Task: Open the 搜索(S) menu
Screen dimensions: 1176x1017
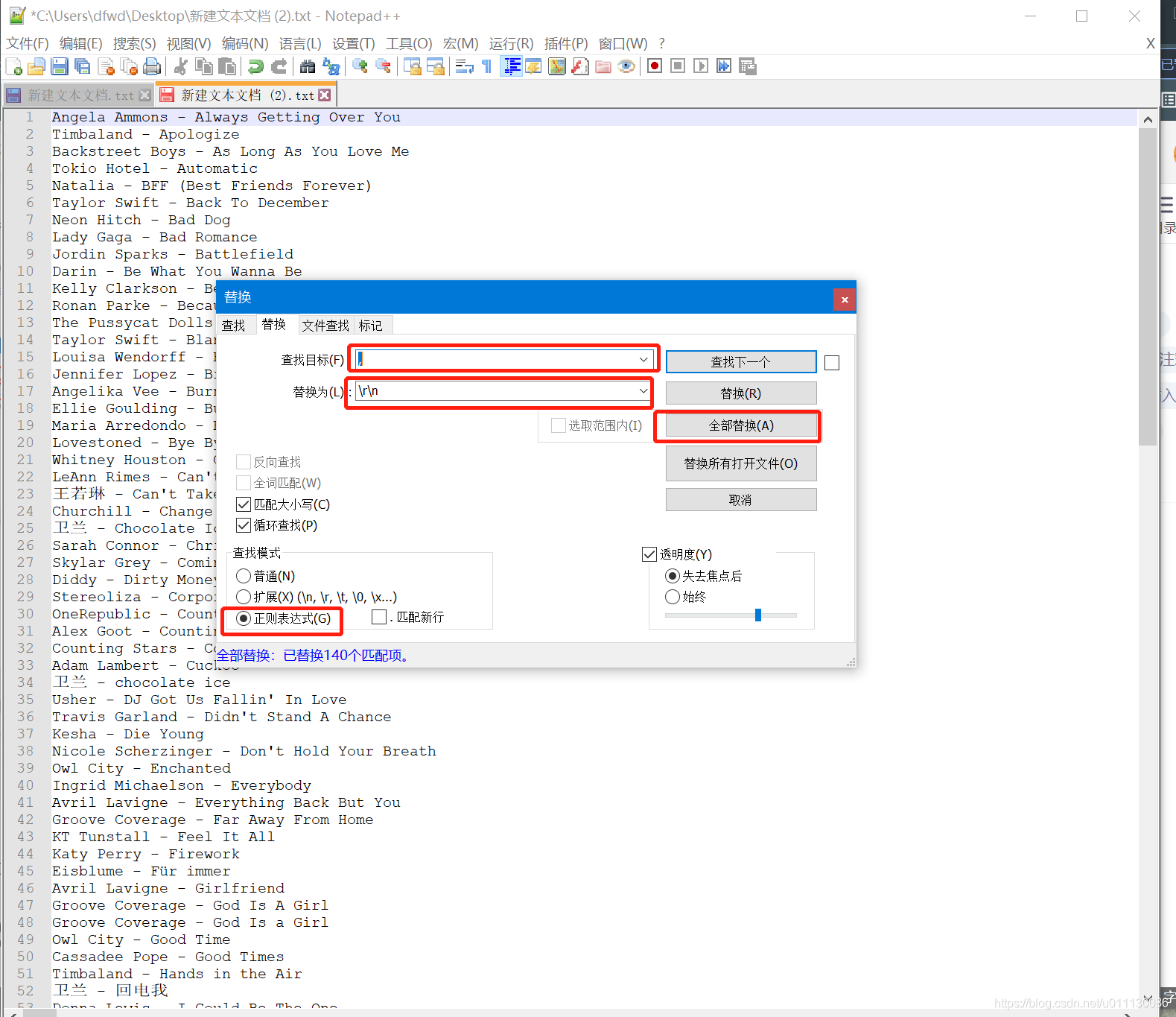Action: pyautogui.click(x=135, y=43)
